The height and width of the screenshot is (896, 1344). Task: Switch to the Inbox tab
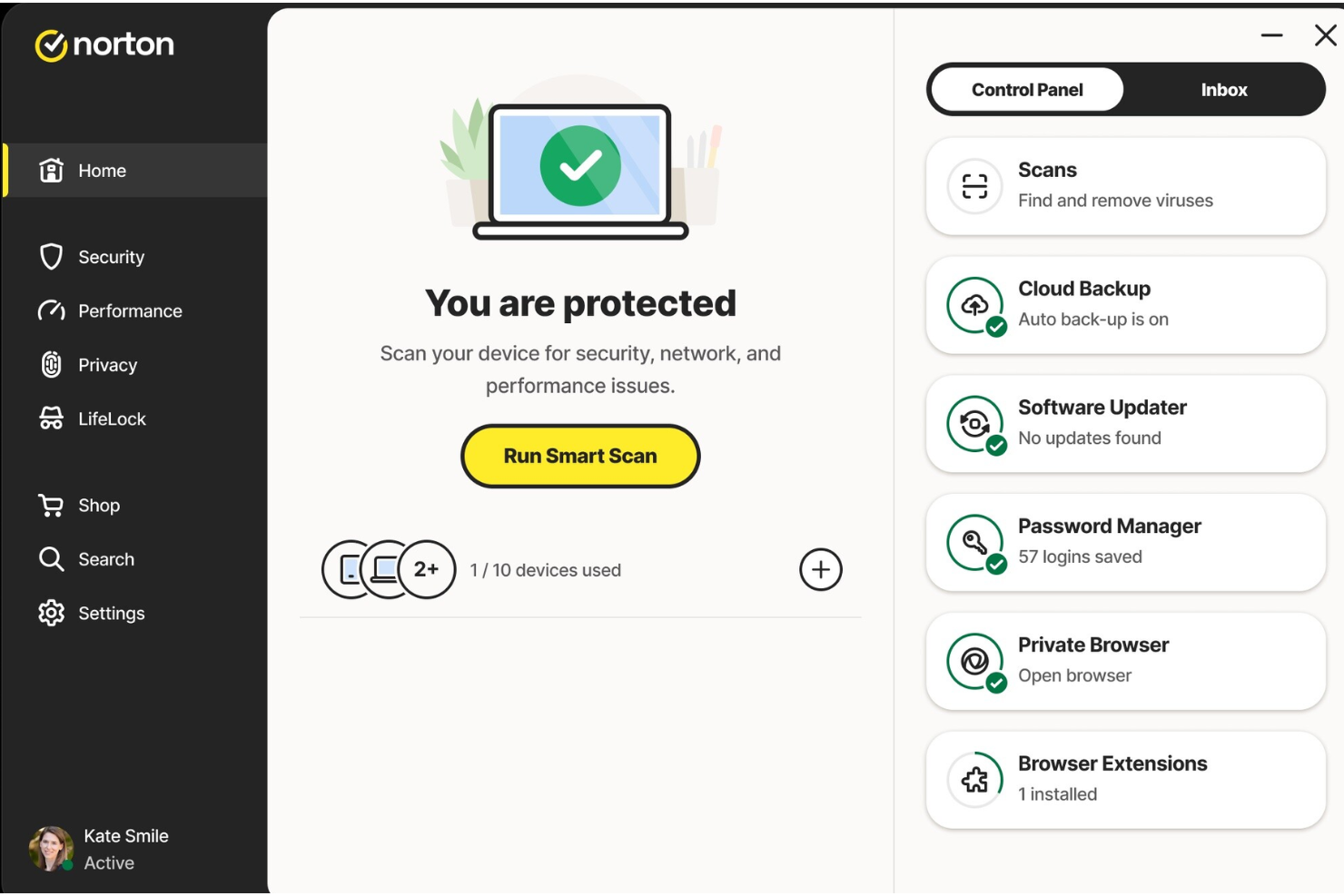tap(1224, 89)
